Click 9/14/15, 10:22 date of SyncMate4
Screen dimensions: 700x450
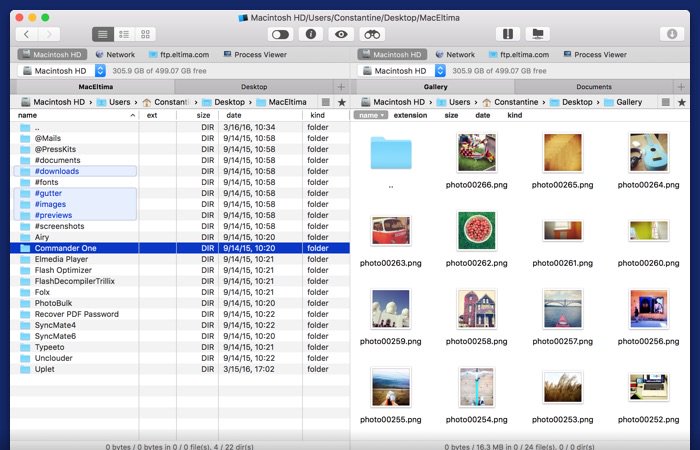pyautogui.click(x=249, y=325)
